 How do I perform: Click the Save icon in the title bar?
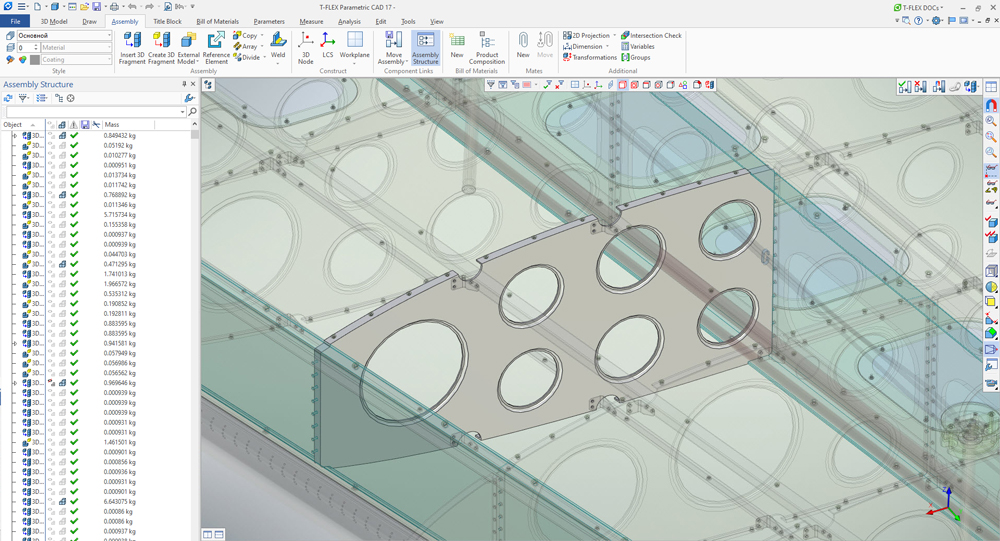(x=96, y=7)
